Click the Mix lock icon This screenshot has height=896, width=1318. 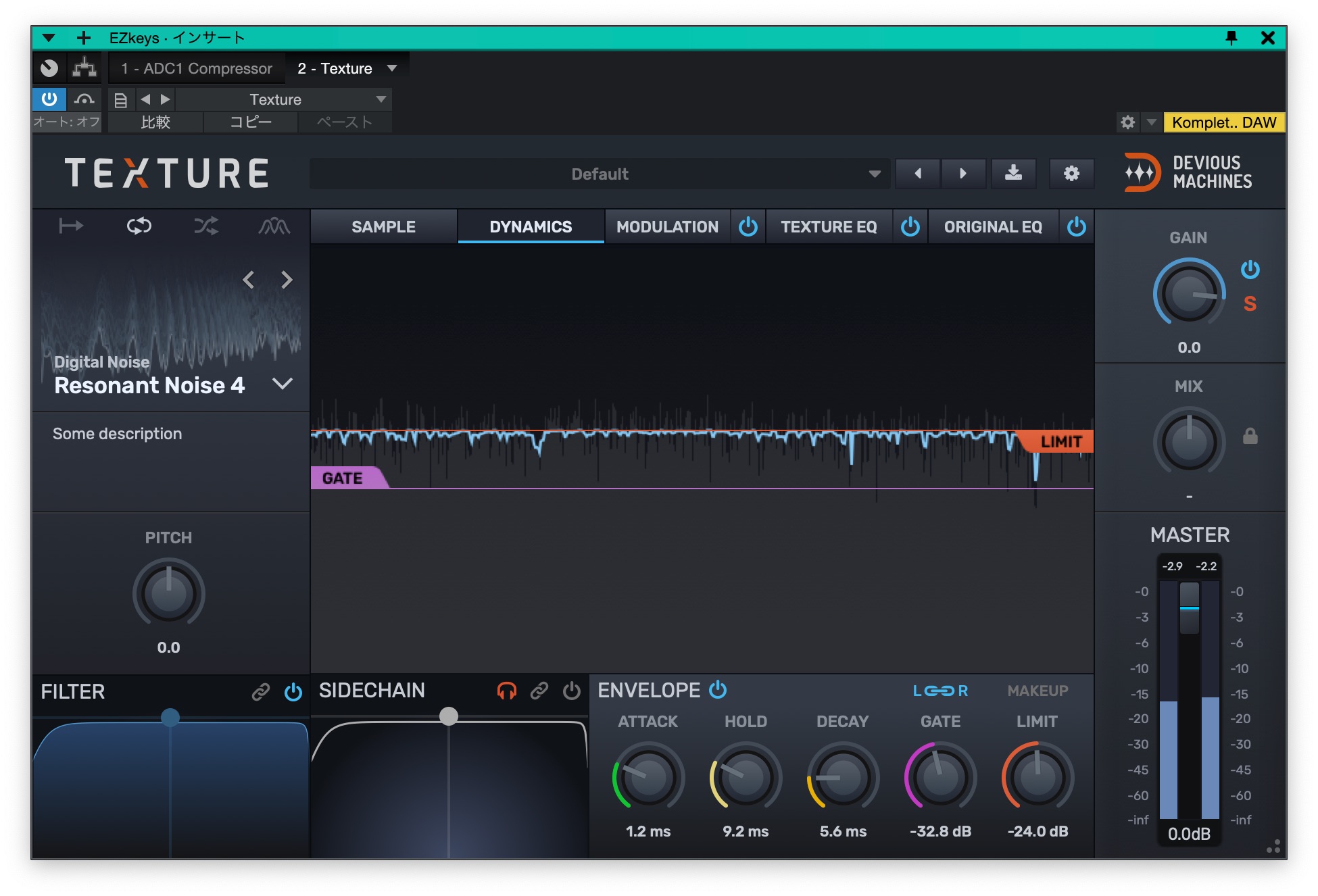(x=1250, y=437)
